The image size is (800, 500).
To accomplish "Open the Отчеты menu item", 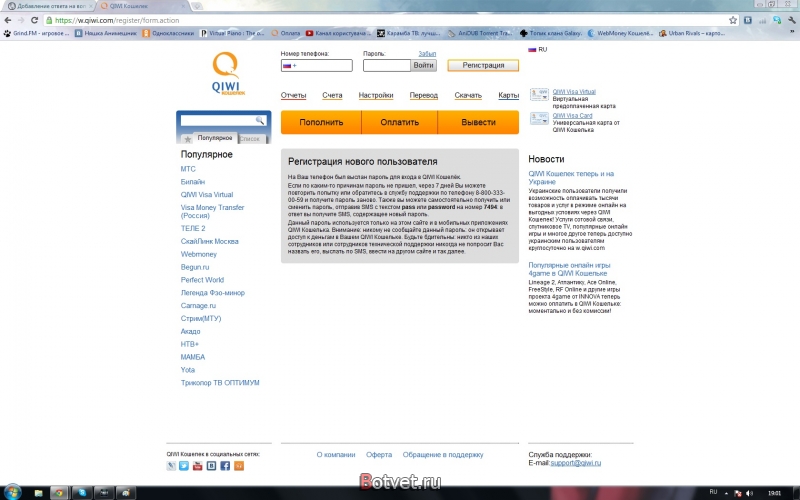I will click(293, 95).
